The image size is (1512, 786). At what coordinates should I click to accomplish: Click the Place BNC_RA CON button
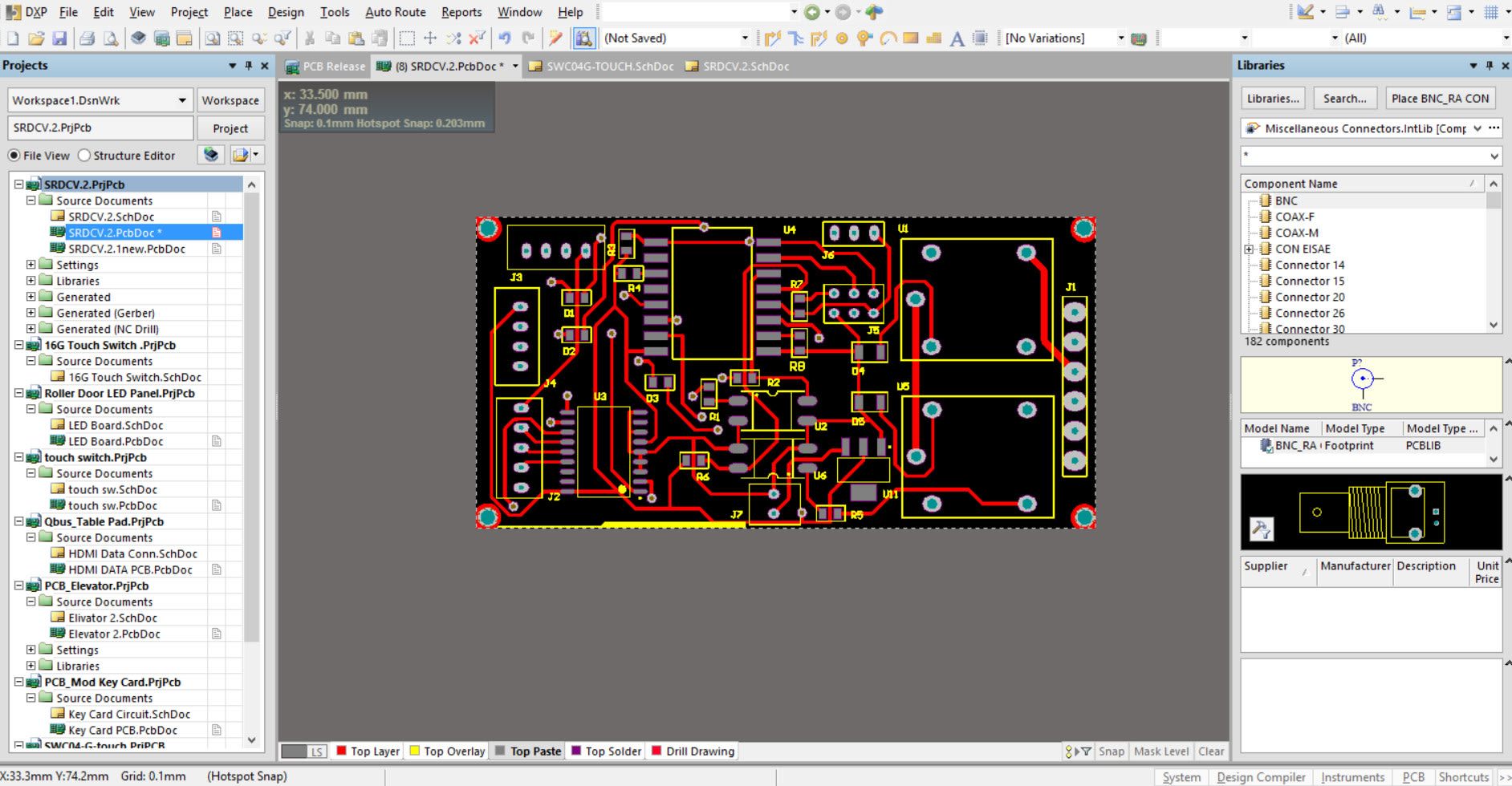1440,99
